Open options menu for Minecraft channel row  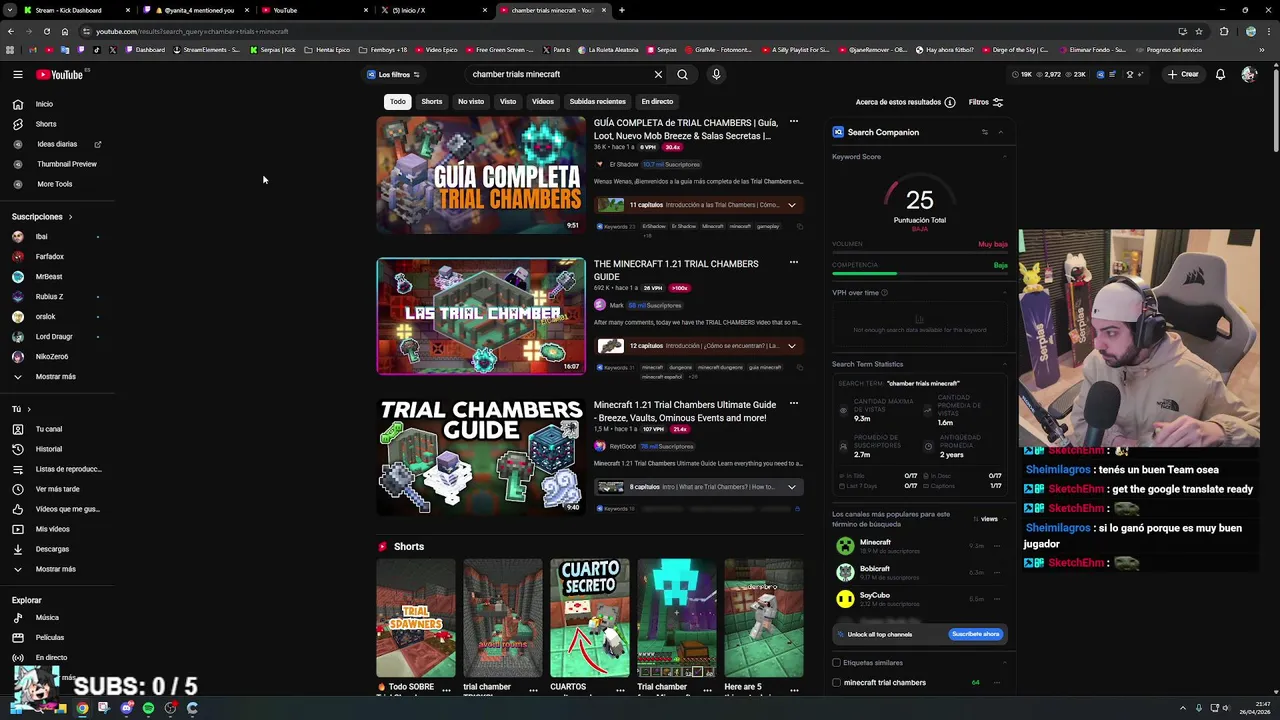click(997, 546)
